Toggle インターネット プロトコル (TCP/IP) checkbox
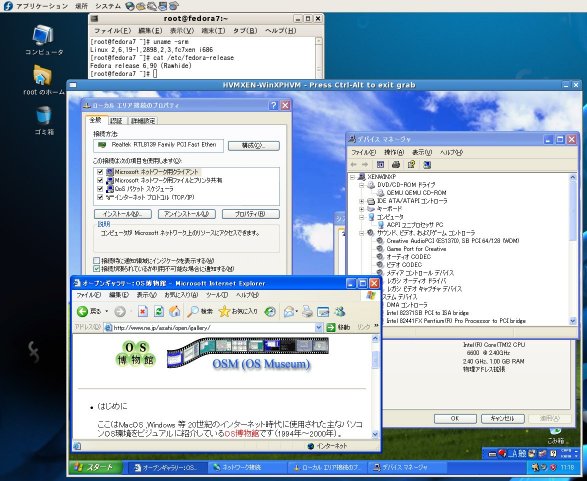 point(100,197)
